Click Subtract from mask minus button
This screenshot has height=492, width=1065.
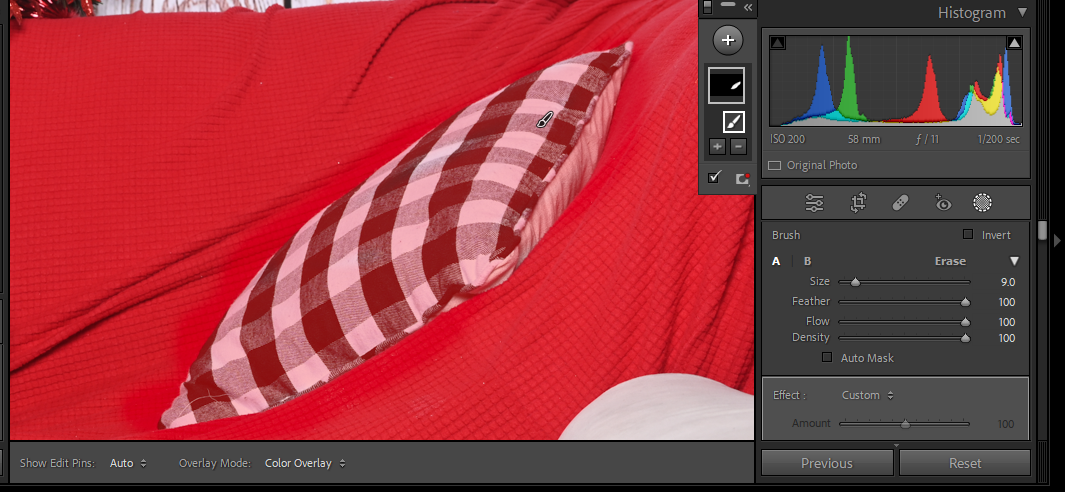pyautogui.click(x=738, y=146)
